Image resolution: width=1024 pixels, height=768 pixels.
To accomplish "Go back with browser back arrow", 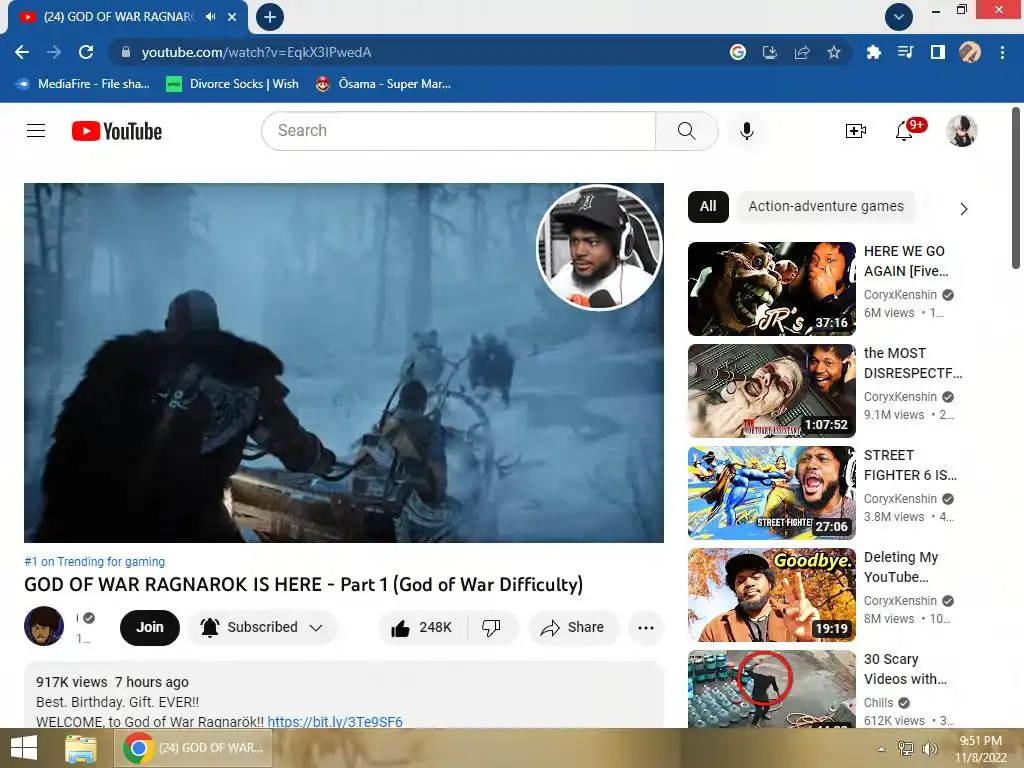I will coord(22,52).
